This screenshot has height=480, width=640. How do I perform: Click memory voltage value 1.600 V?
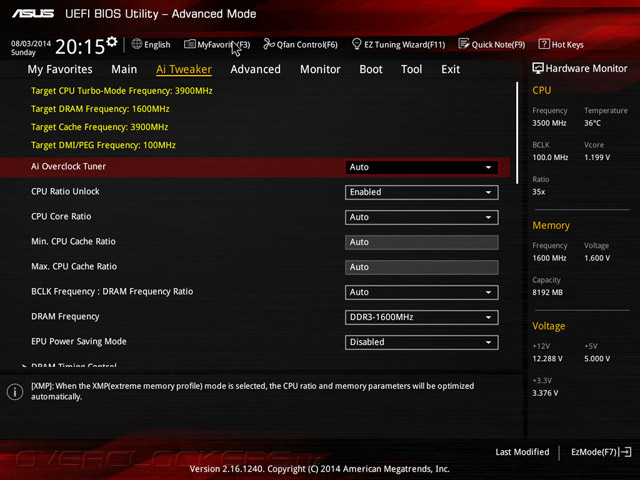click(x=597, y=258)
